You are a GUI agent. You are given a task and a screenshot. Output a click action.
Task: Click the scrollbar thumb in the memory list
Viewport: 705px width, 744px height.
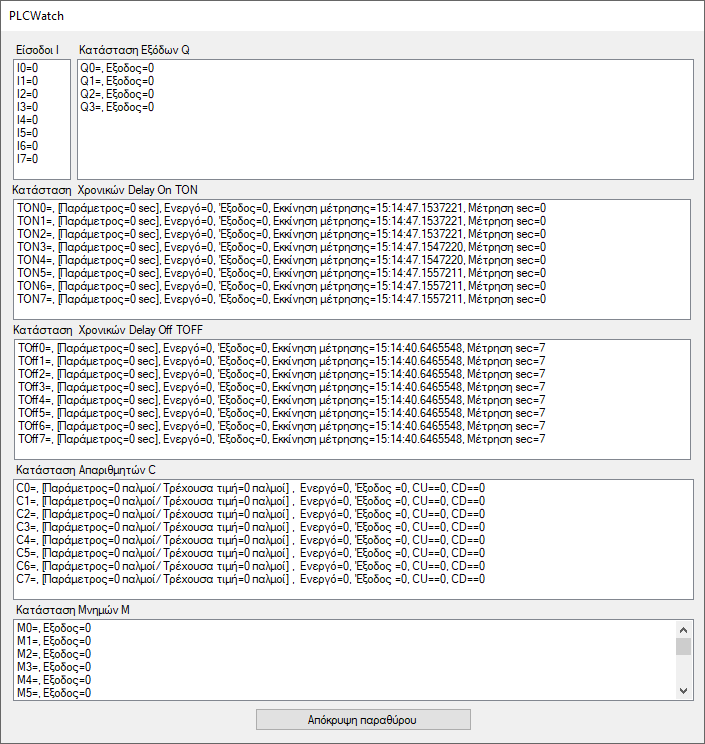(x=684, y=646)
